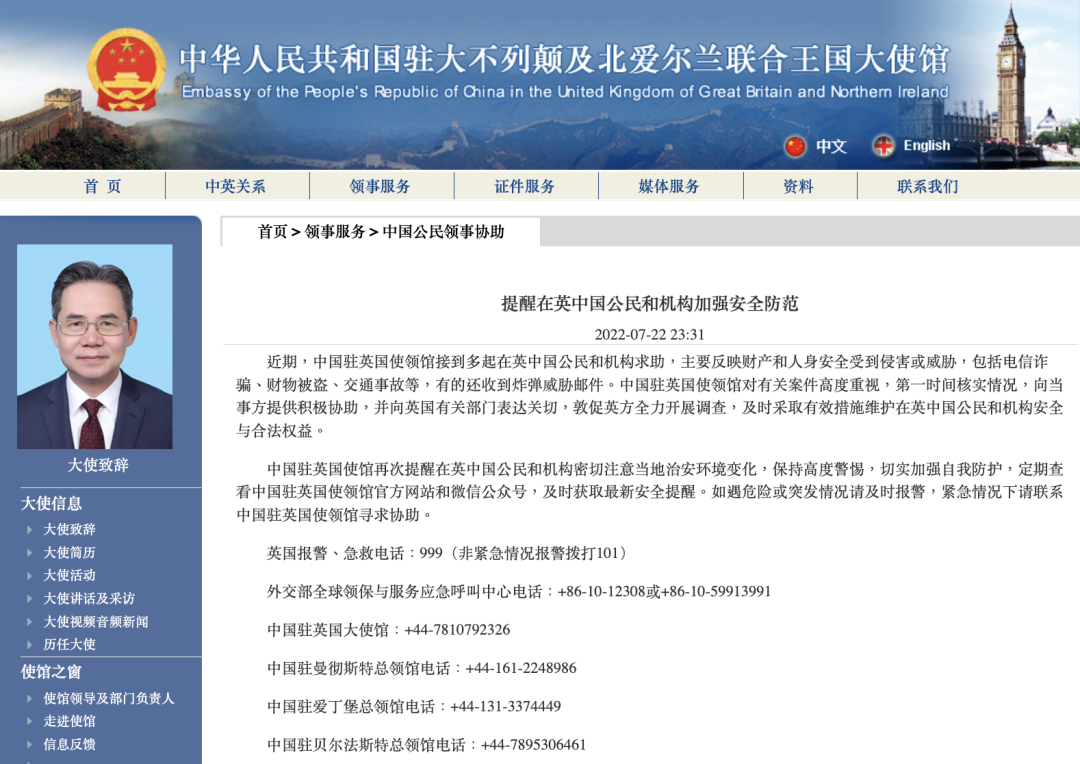1080x764 pixels.
Task: Open 大使活动 sidebar link
Action: click(x=70, y=575)
